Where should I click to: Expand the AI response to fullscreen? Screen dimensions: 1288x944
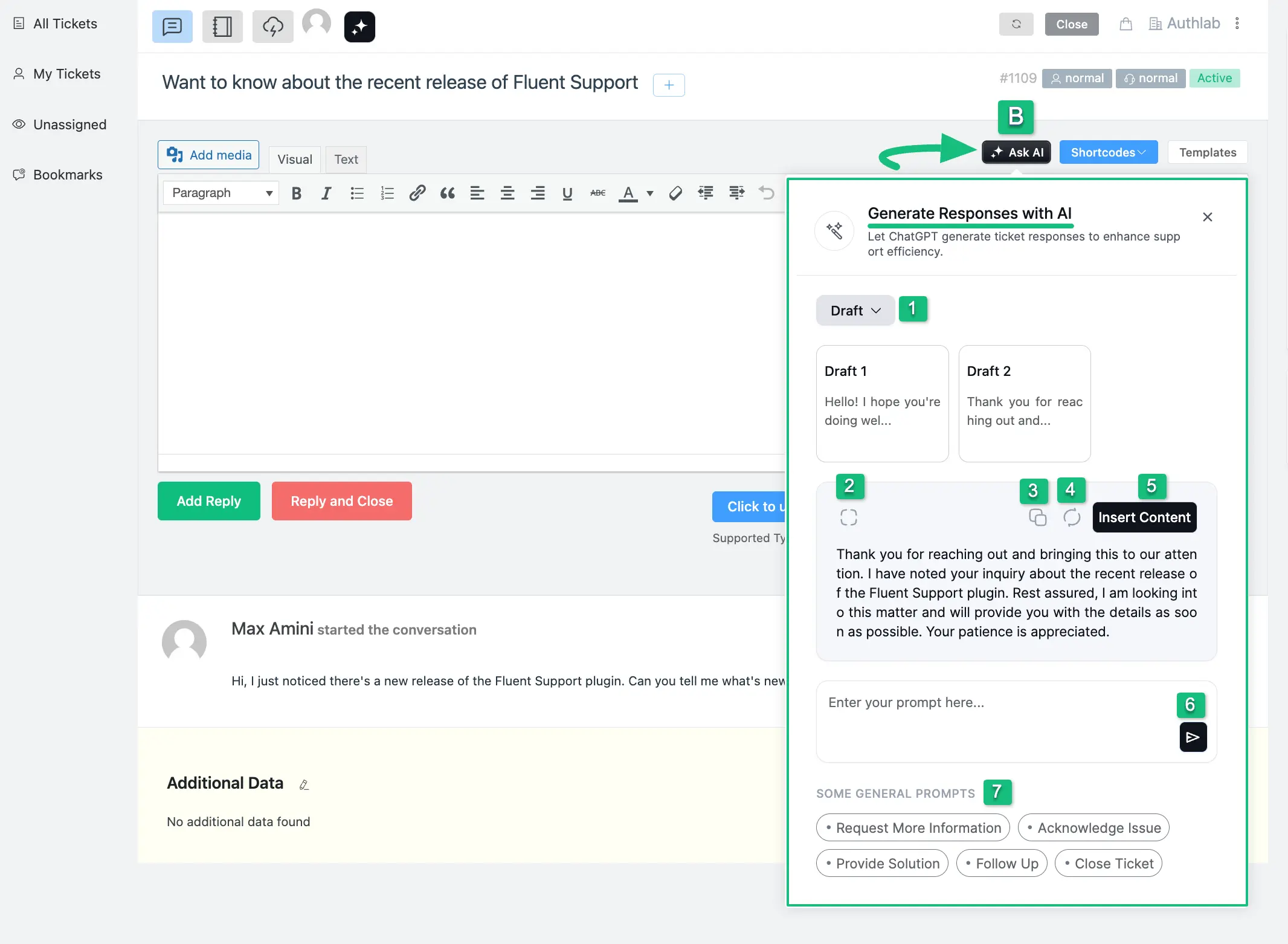849,517
